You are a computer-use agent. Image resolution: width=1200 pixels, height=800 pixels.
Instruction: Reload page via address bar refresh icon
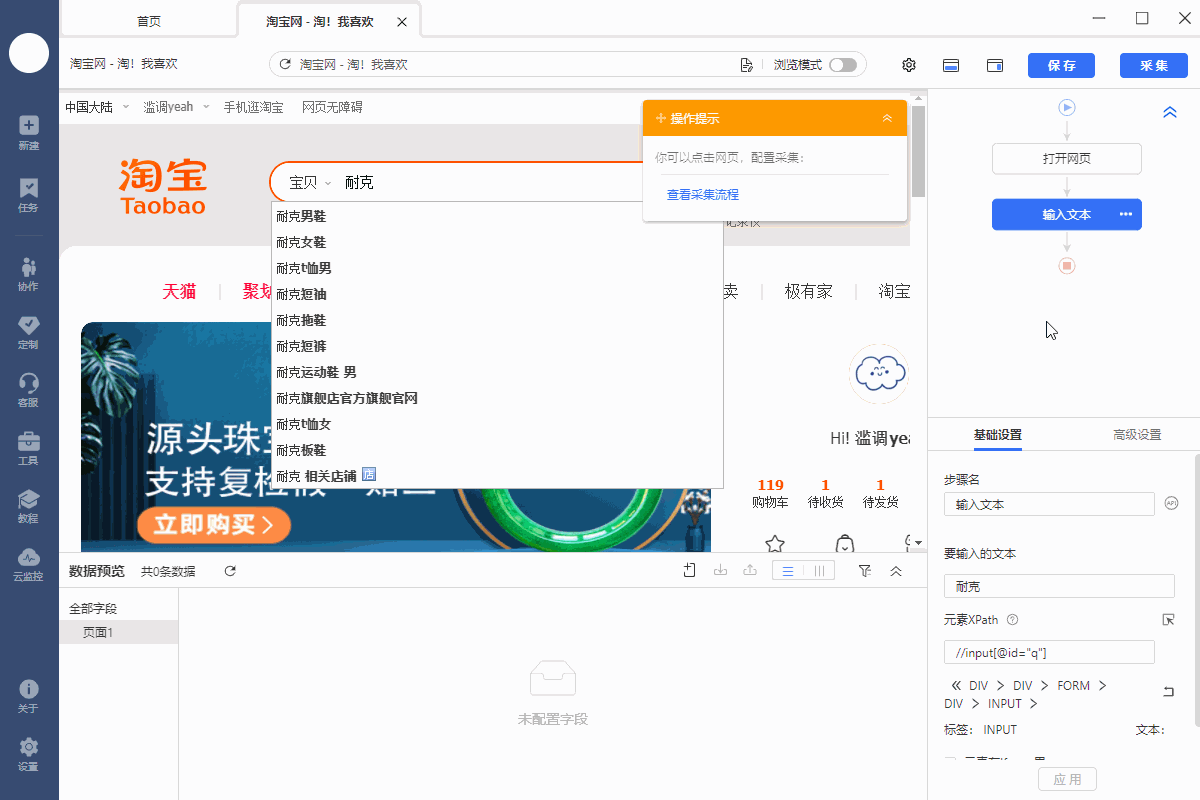coord(285,64)
